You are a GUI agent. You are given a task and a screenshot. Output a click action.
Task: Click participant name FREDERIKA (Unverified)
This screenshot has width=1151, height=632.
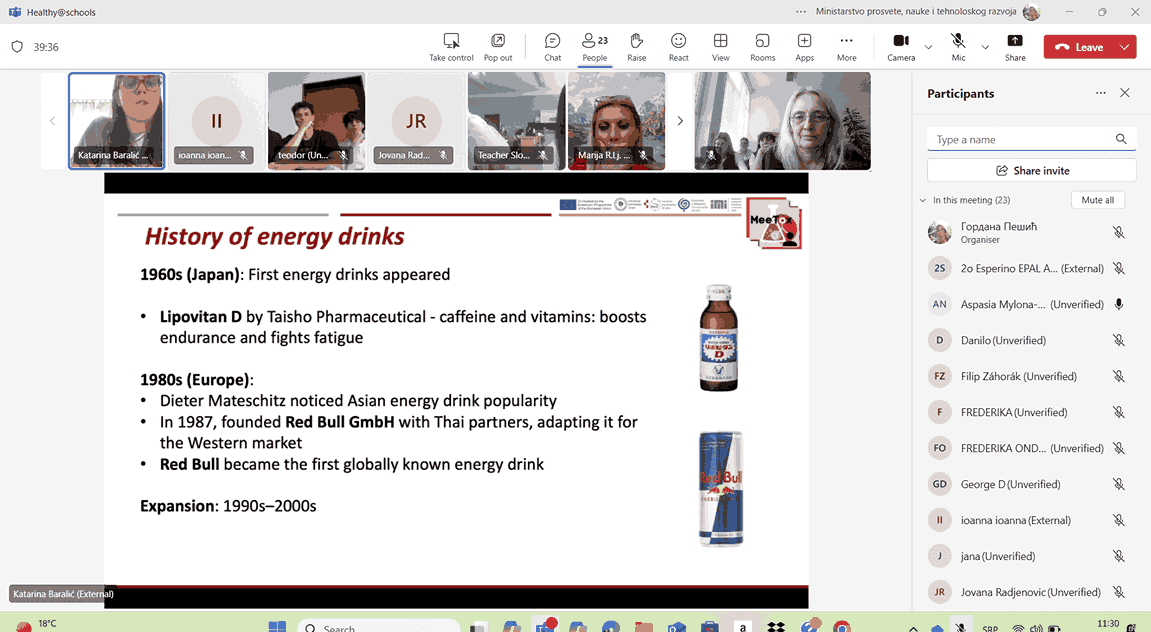tap(1014, 412)
